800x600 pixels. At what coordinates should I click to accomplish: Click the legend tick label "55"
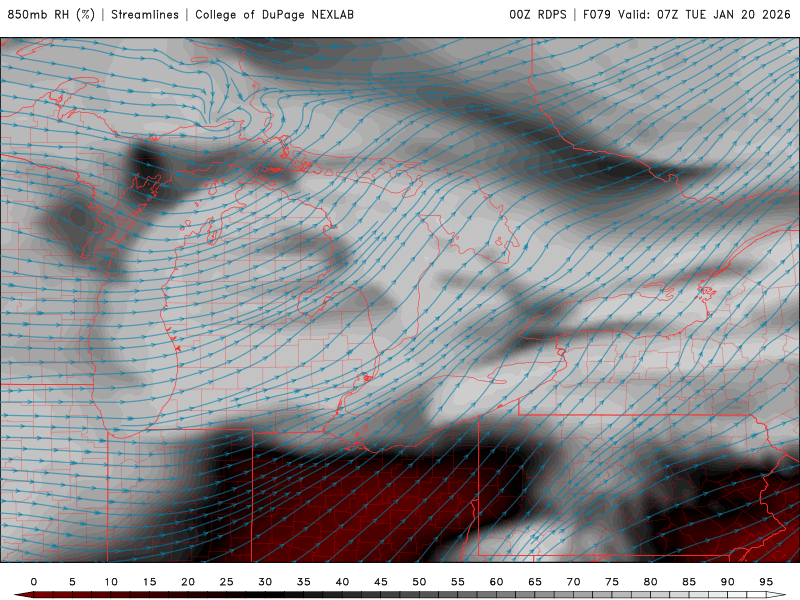(x=458, y=582)
